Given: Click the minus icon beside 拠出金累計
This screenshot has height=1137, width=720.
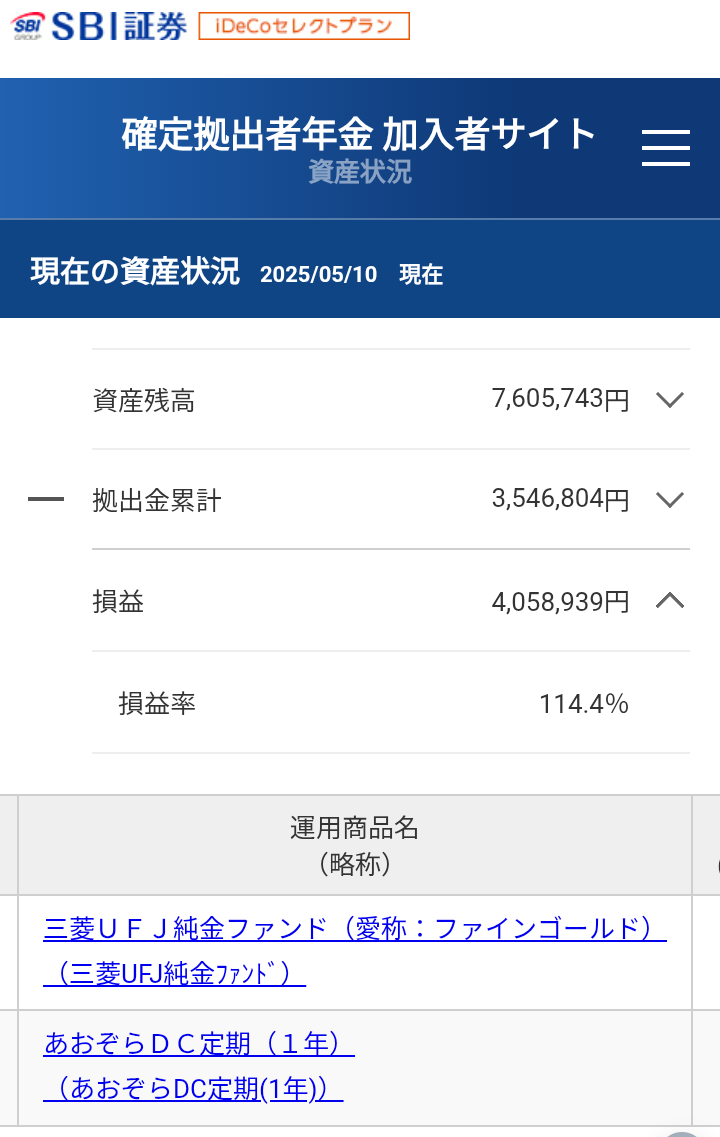Looking at the screenshot, I should coord(46,500).
